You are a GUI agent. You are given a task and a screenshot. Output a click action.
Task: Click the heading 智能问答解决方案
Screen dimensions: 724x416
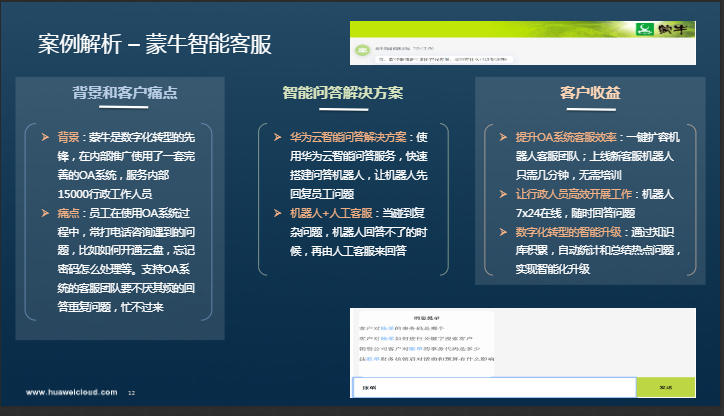343,92
